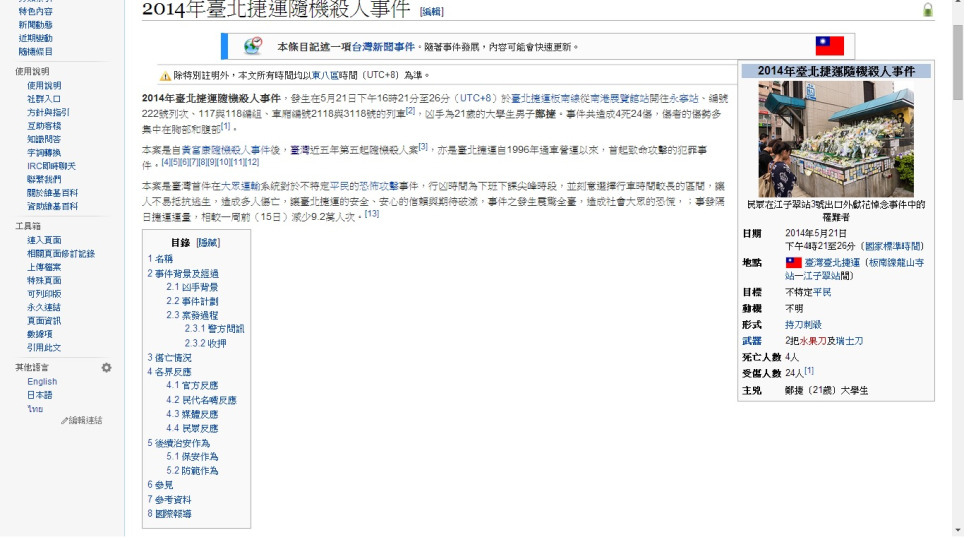Click the 水果刀 link in the infobox
Image resolution: width=964 pixels, height=540 pixels.
[x=813, y=341]
